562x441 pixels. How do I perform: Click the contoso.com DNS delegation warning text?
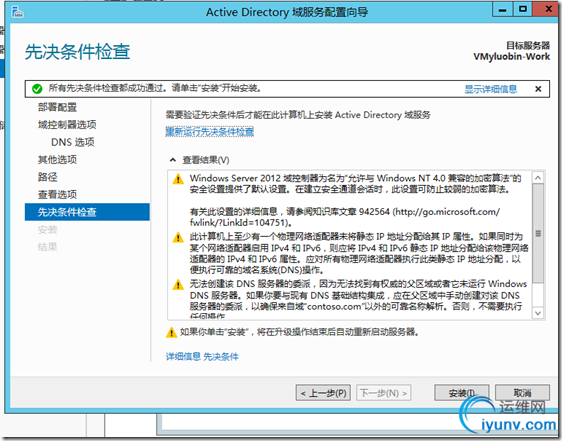pyautogui.click(x=358, y=300)
